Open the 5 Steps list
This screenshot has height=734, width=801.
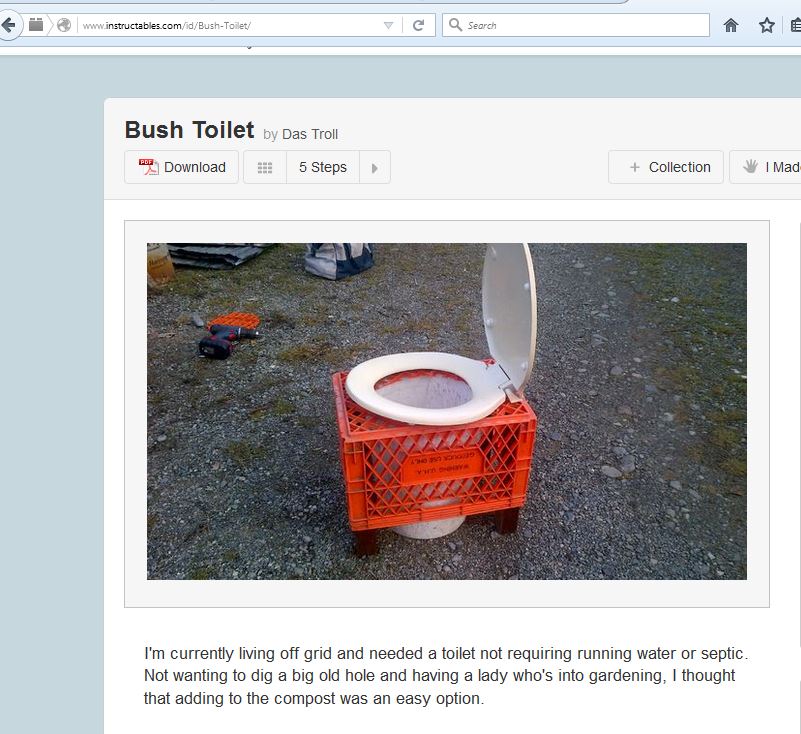click(323, 168)
